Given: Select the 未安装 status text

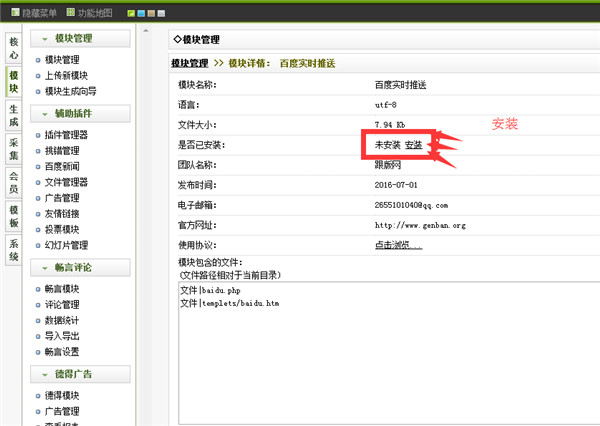Looking at the screenshot, I should coord(387,145).
